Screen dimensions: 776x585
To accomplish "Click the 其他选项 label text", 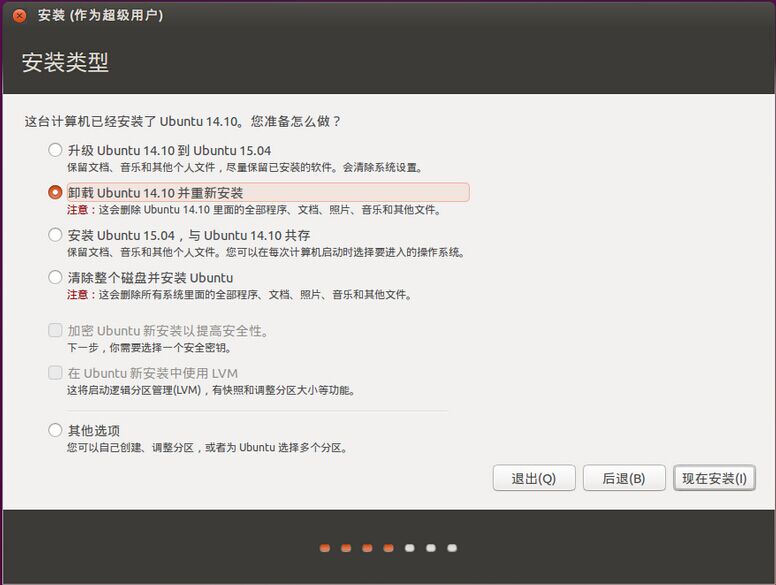I will pos(94,431).
